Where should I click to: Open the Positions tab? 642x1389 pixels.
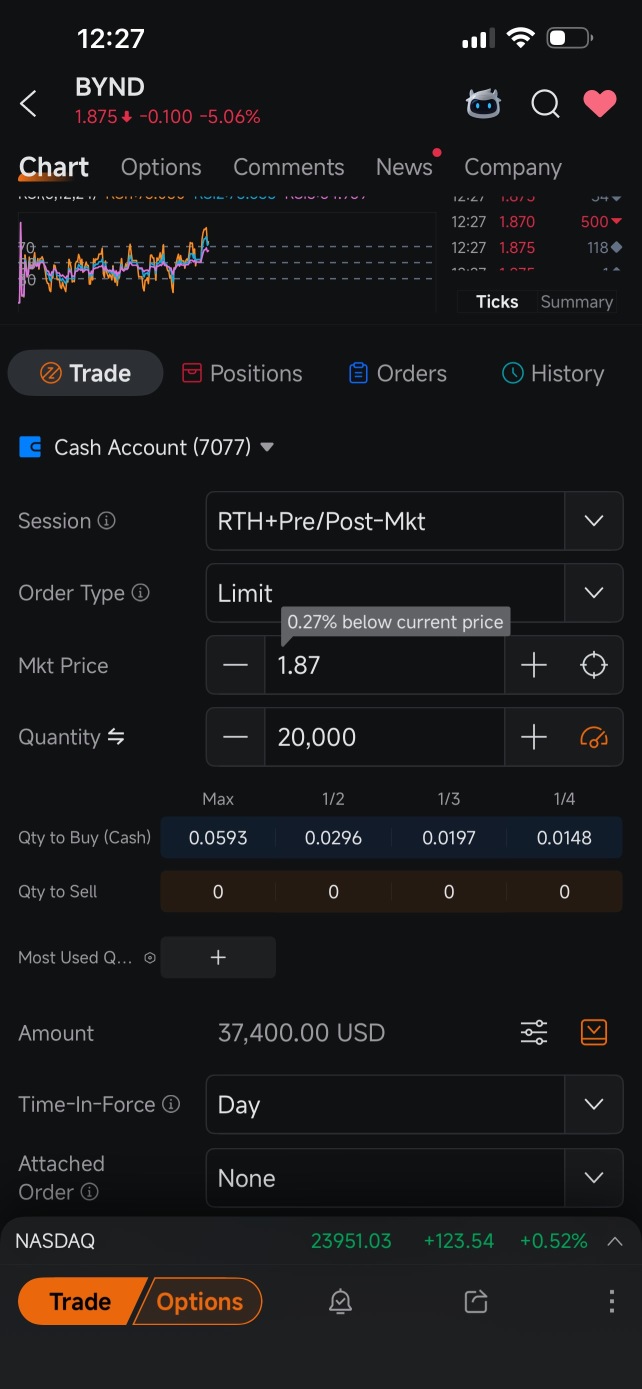click(x=242, y=373)
